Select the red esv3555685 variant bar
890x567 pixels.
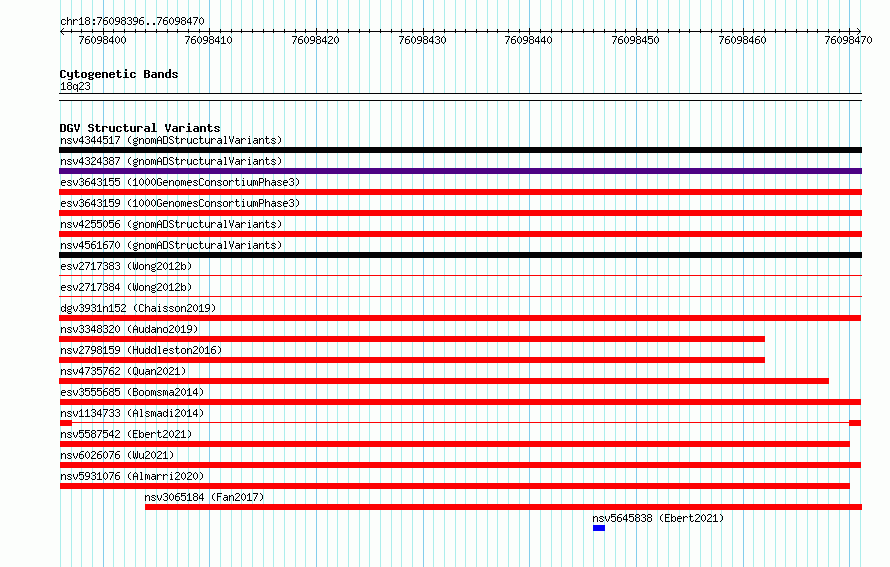[460, 402]
